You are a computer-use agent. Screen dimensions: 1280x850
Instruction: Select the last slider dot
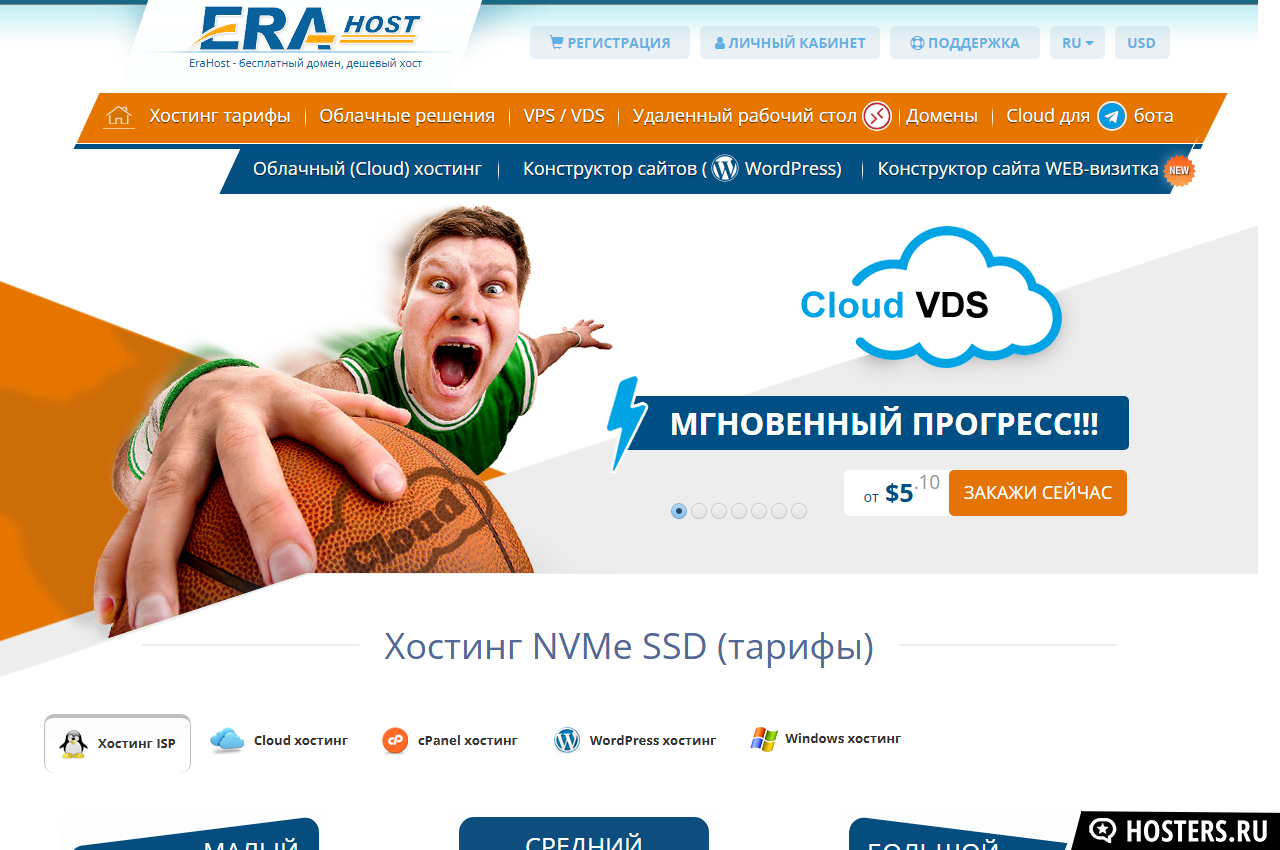(799, 511)
